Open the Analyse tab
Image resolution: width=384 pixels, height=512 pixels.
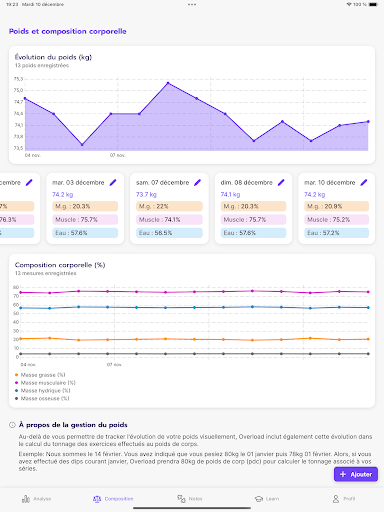point(37,499)
